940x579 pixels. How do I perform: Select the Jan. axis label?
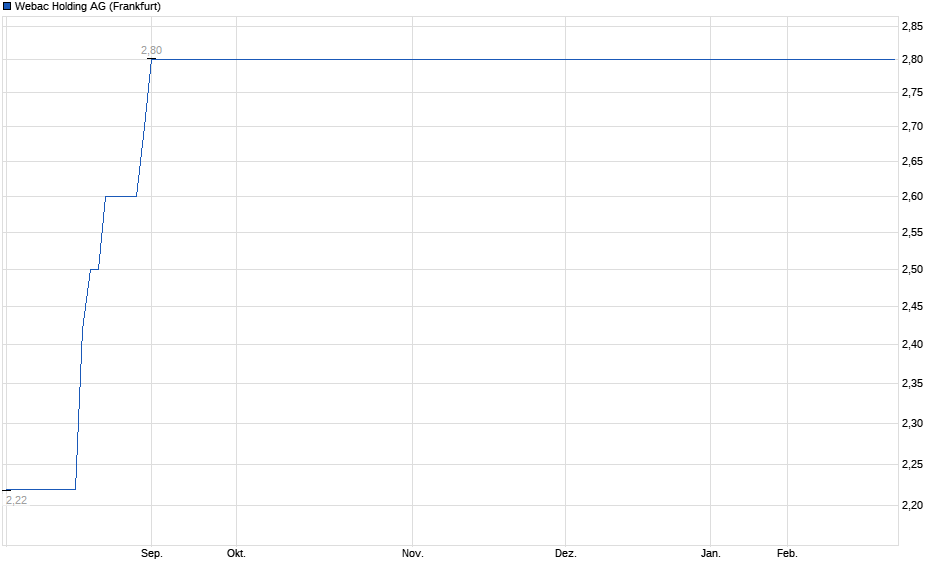(x=710, y=551)
